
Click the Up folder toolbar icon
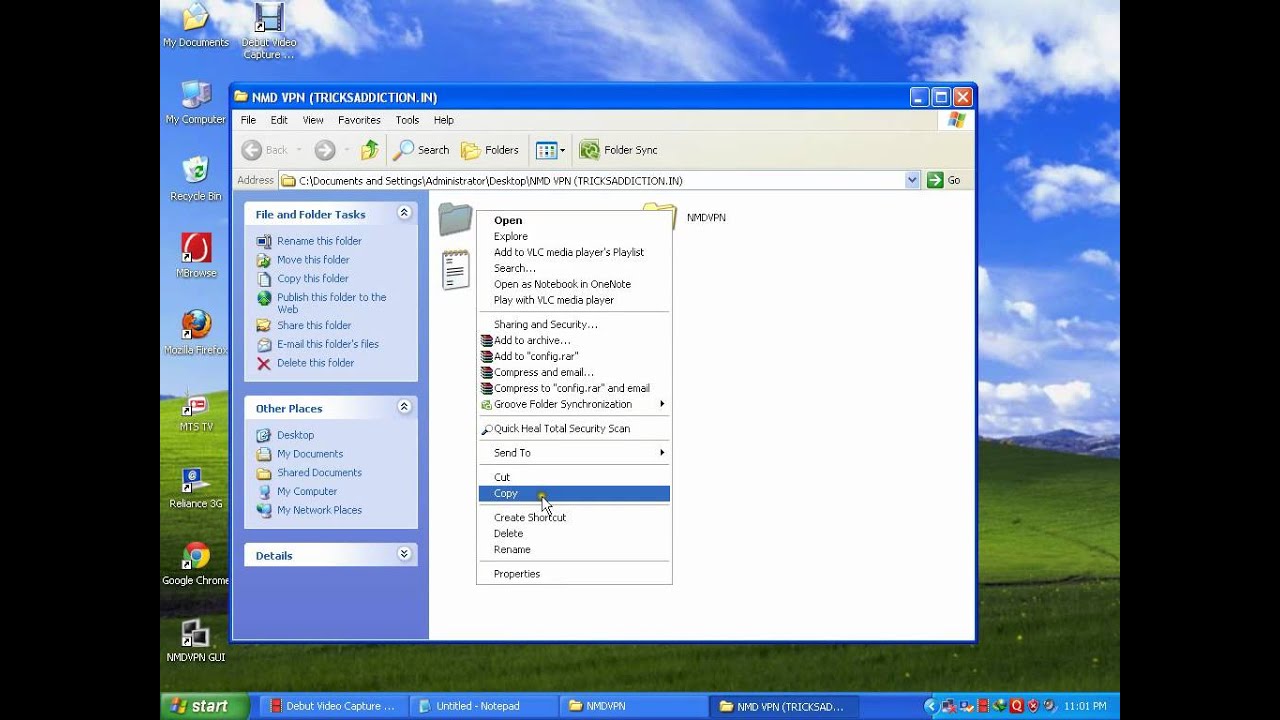[x=370, y=150]
